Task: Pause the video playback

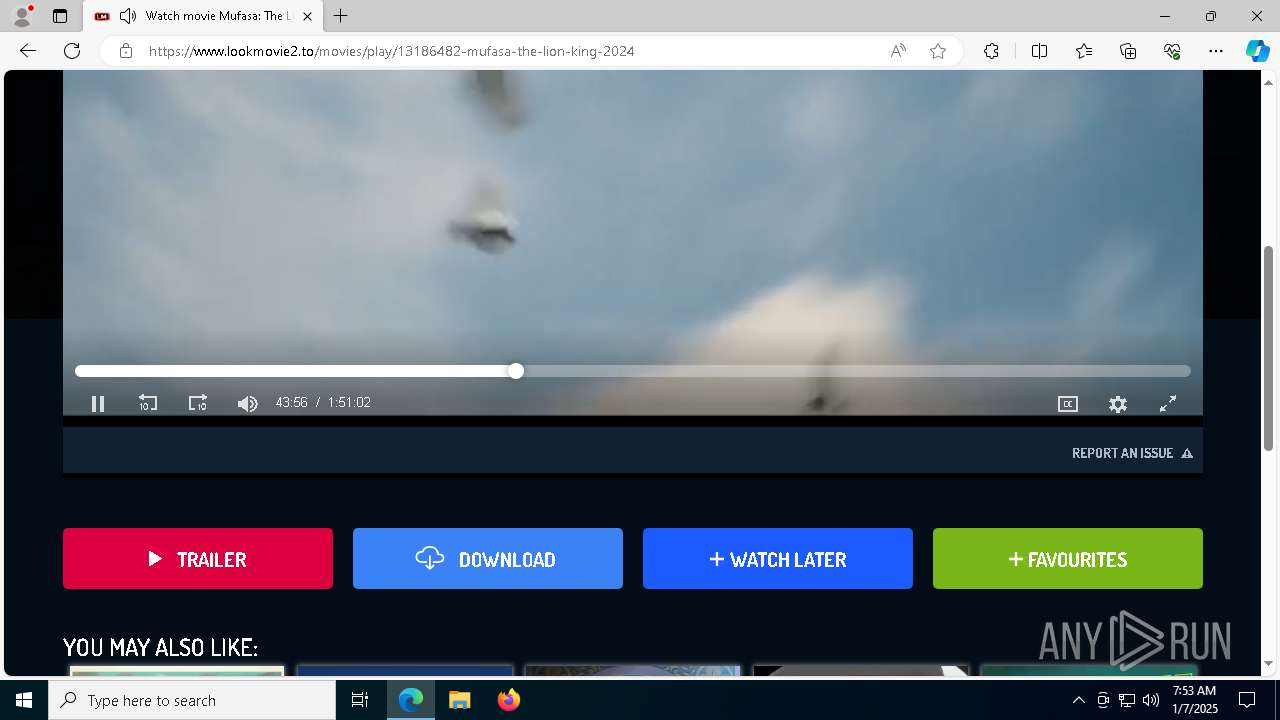Action: 98,404
